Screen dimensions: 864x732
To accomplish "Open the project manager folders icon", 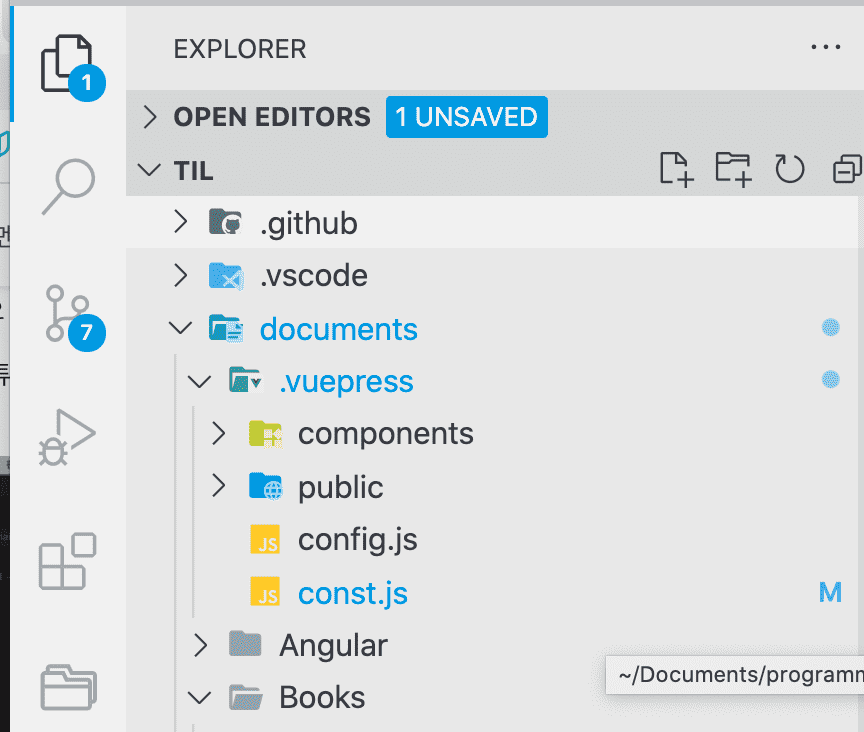I will (x=67, y=688).
